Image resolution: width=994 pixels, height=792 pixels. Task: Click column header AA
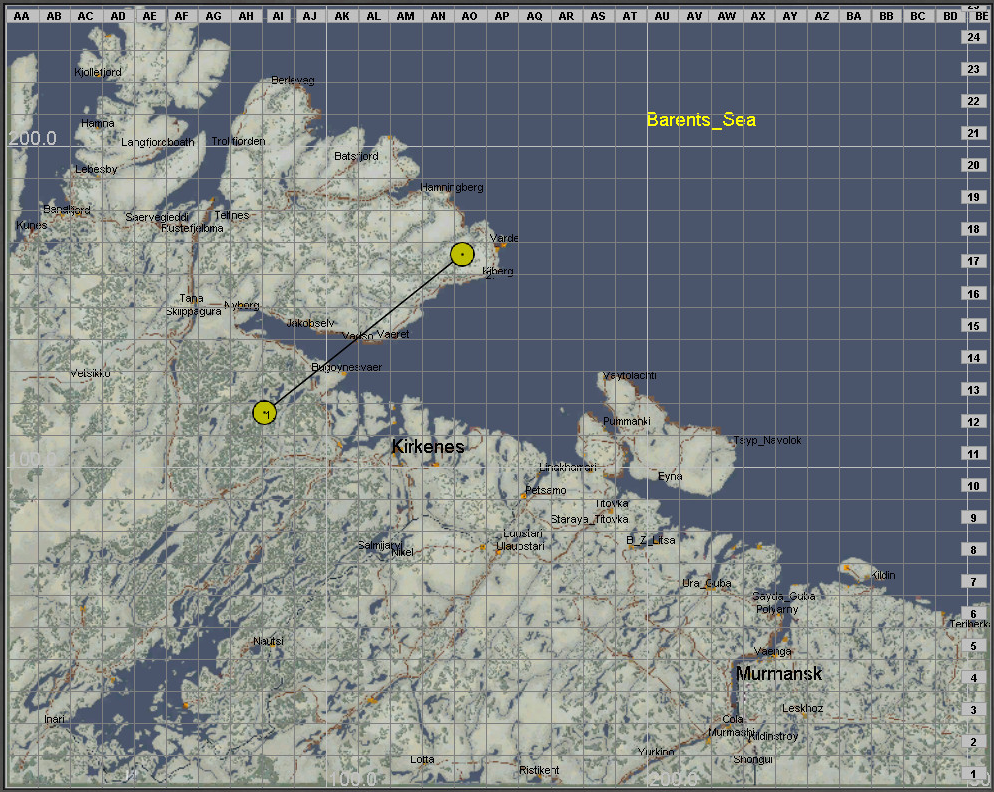(22, 16)
